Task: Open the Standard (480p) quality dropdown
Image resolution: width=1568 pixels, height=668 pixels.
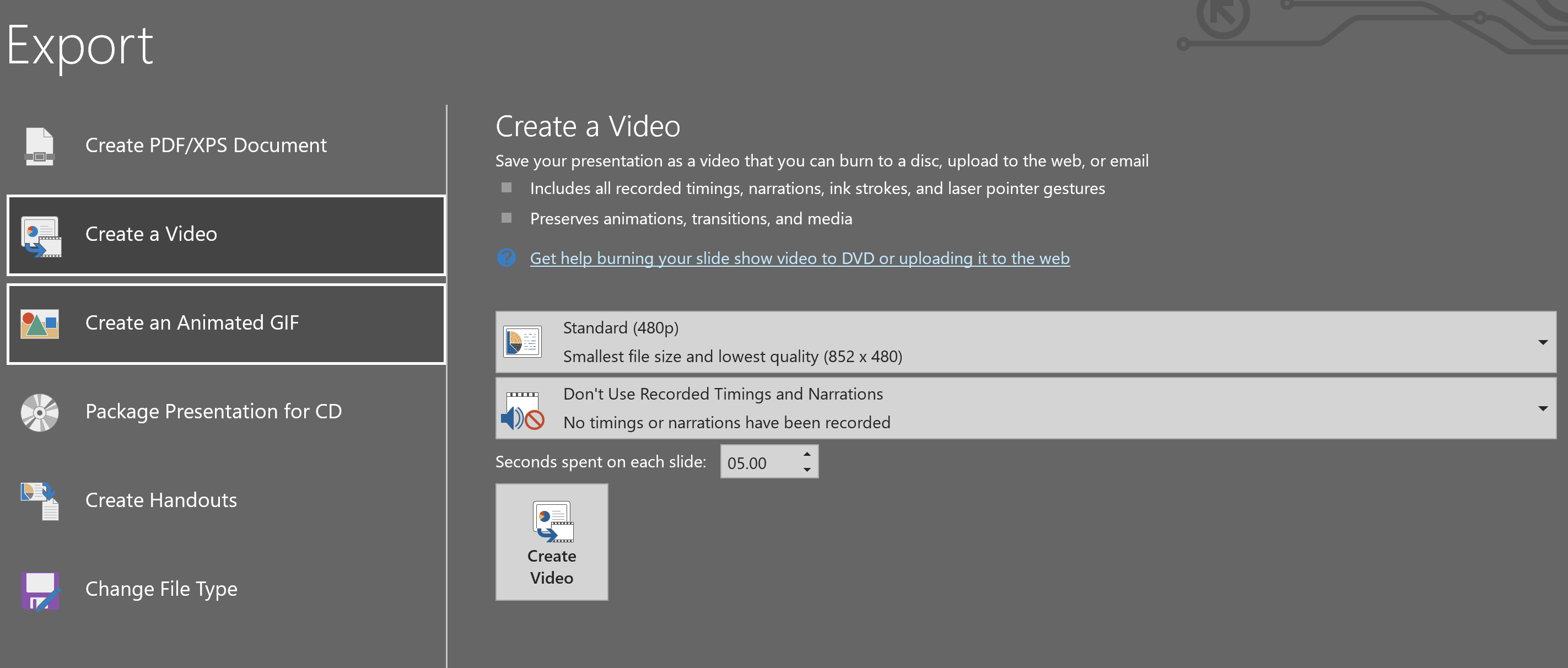Action: click(1026, 342)
